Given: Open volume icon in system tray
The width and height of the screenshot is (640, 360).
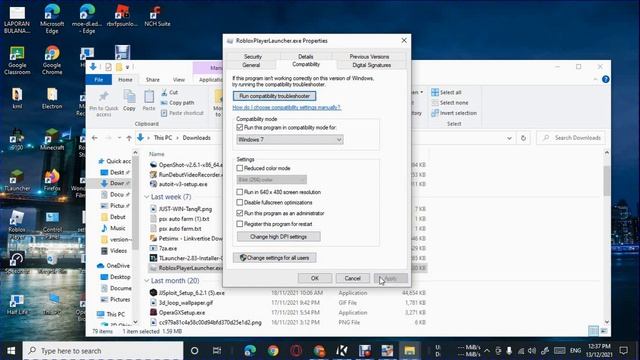Looking at the screenshot, I should pyautogui.click(x=532, y=351).
